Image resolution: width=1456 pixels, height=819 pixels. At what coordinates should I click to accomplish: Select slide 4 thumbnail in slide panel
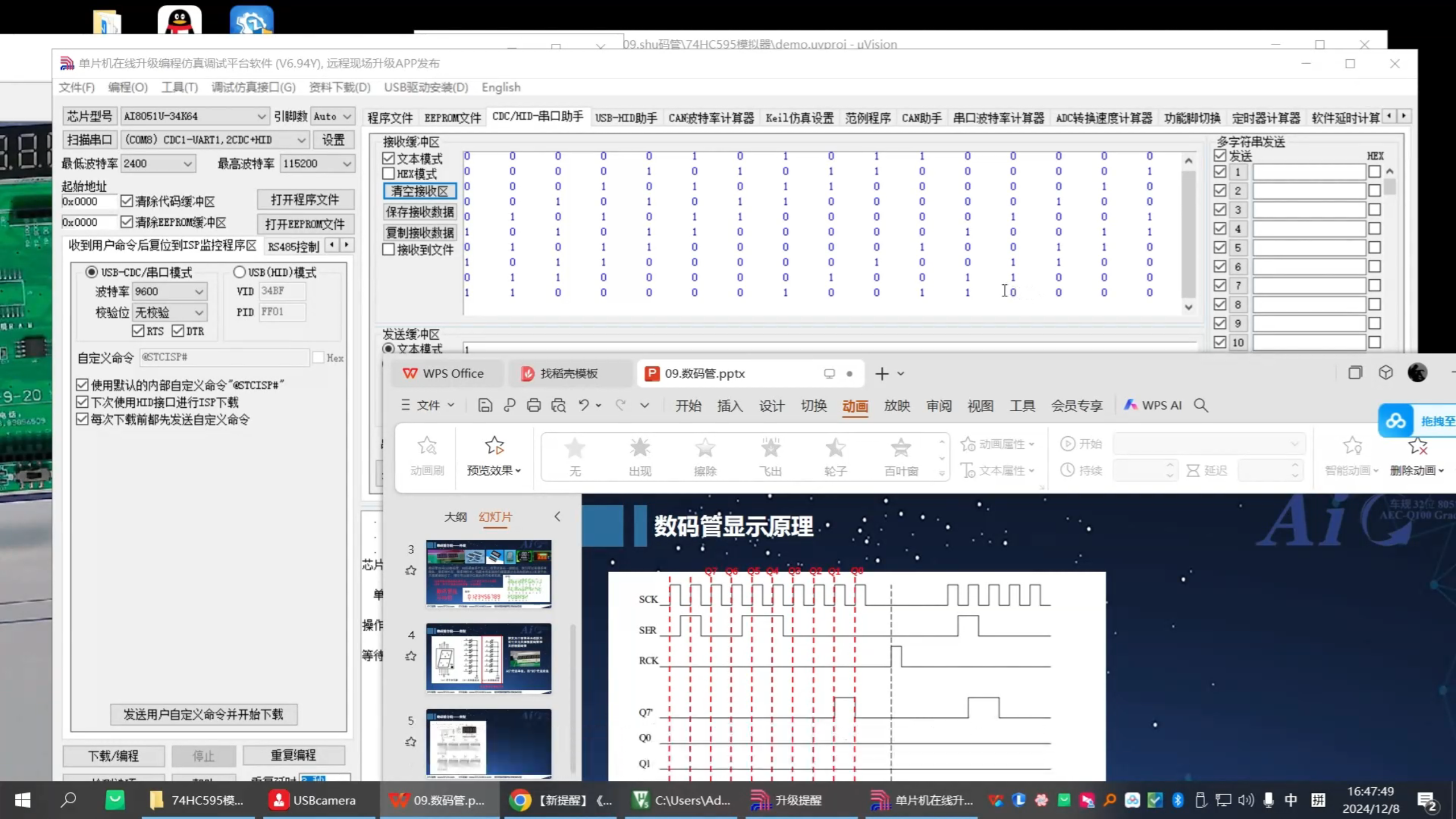click(488, 659)
